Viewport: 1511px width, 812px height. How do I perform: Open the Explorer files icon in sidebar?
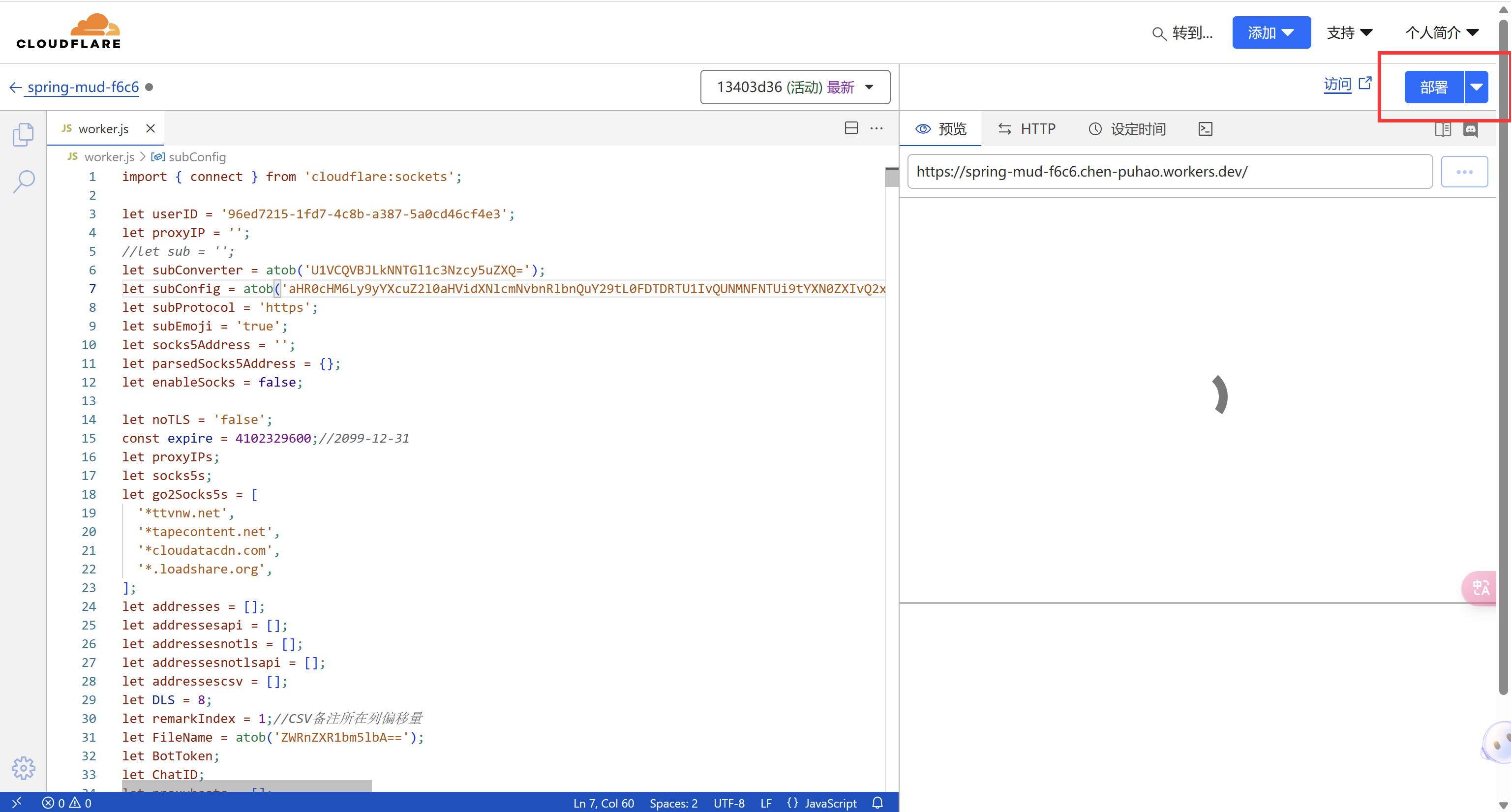(x=24, y=134)
